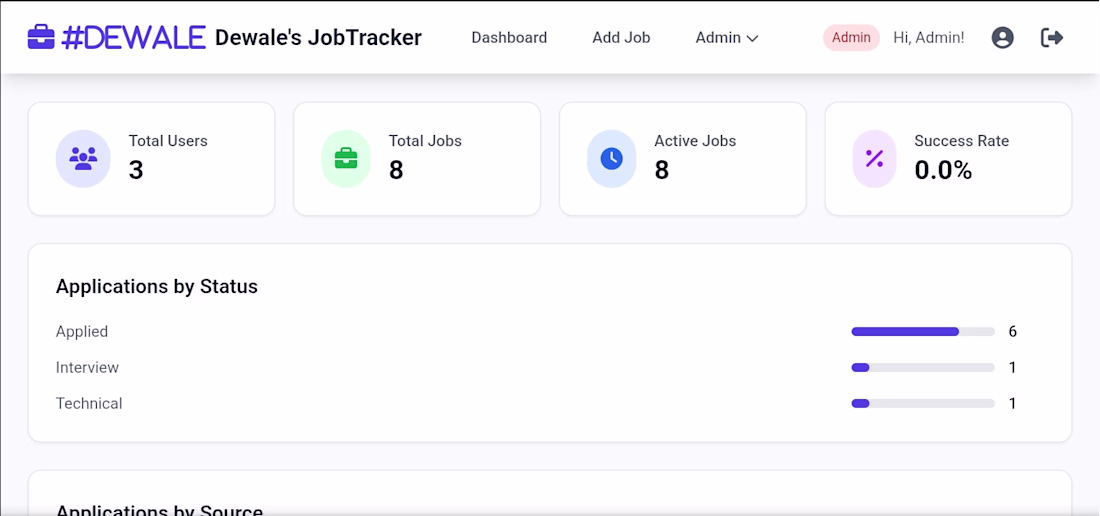Screen dimensions: 1100x516
Task: Click the 0.0% success rate value
Action: 944,170
